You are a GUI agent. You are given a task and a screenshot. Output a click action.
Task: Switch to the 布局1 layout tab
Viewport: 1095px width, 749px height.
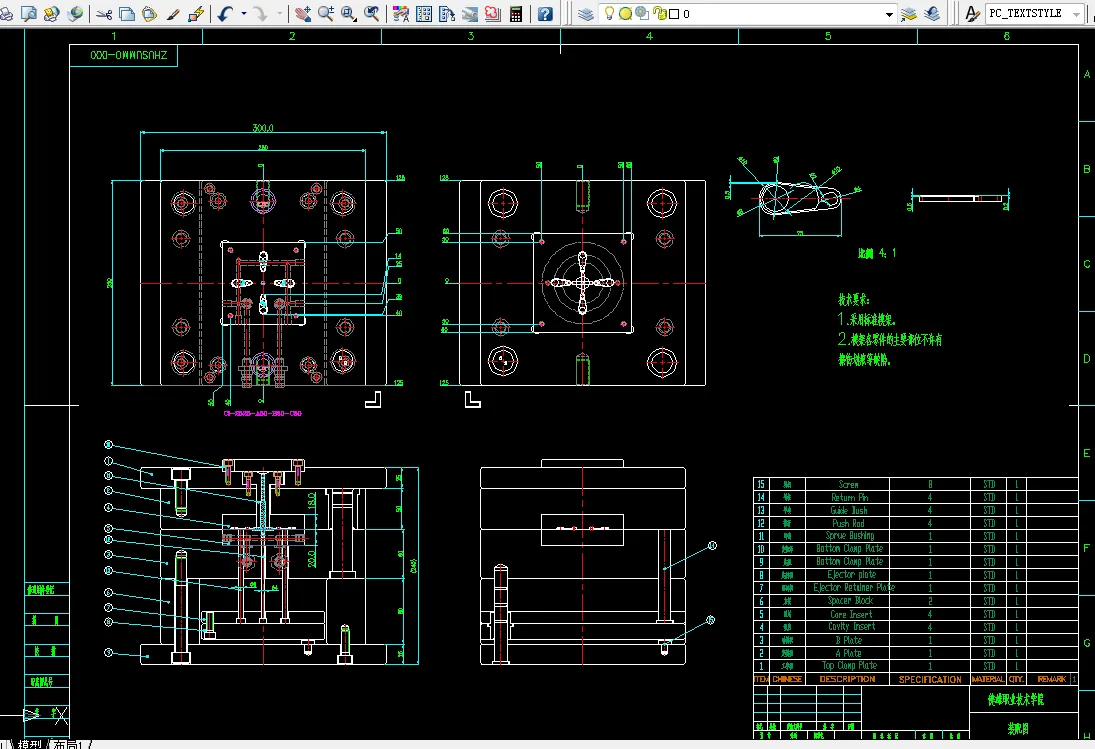click(68, 744)
